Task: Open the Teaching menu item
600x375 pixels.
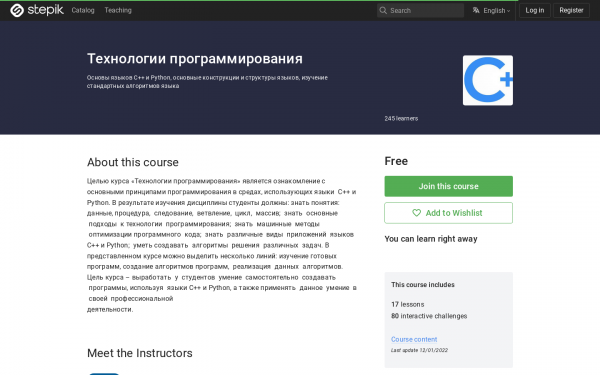Action: click(x=118, y=10)
